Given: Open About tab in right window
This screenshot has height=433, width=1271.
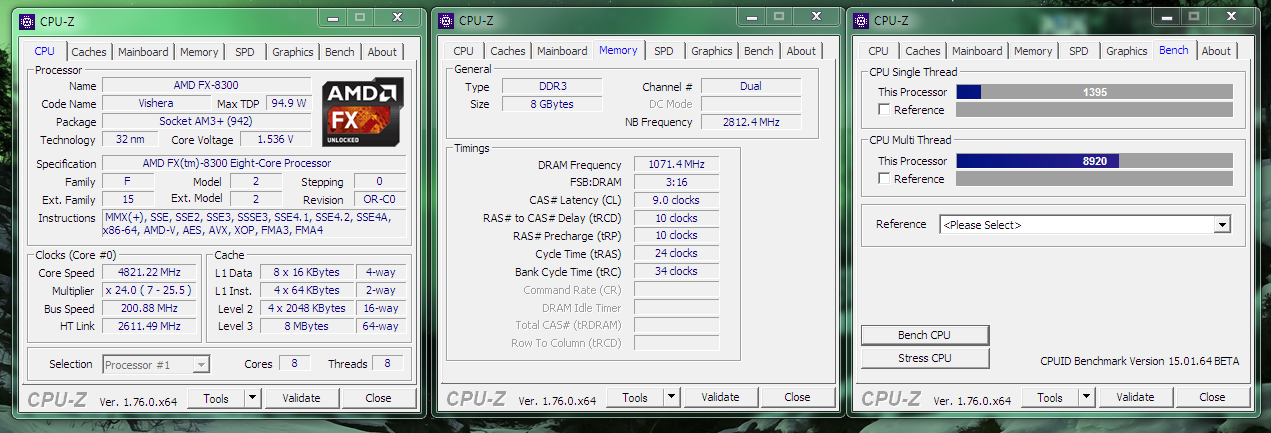Looking at the screenshot, I should coord(1216,51).
